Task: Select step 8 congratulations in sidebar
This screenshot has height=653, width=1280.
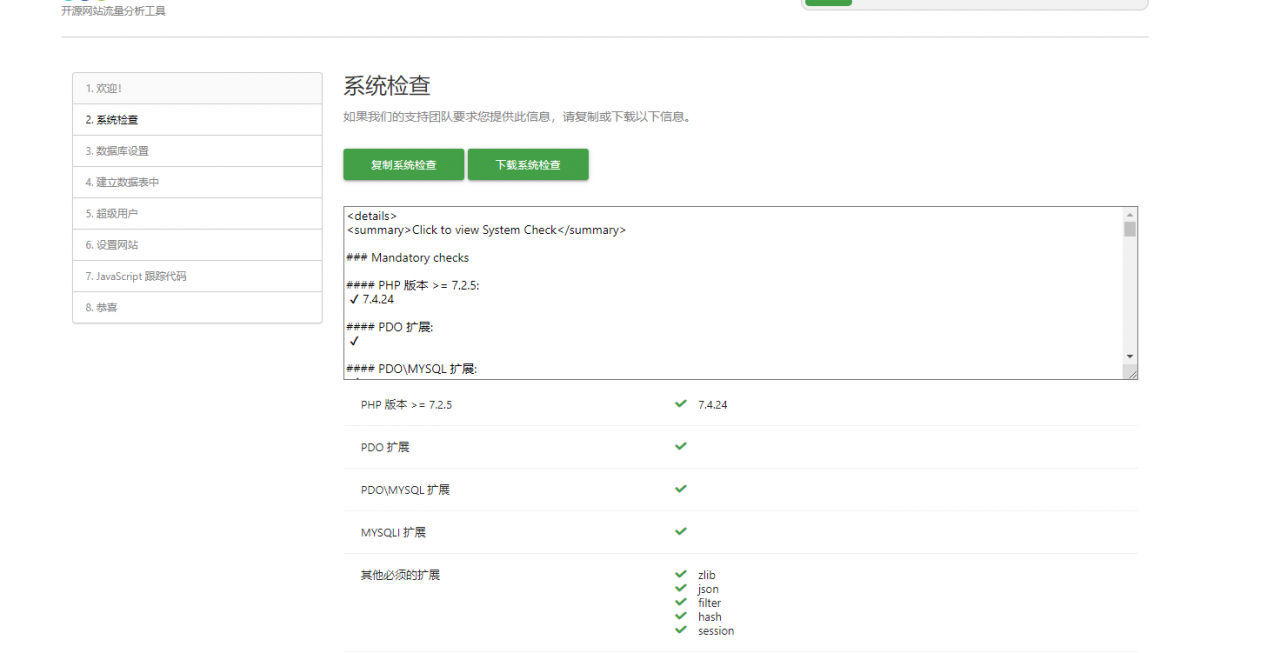Action: click(197, 307)
